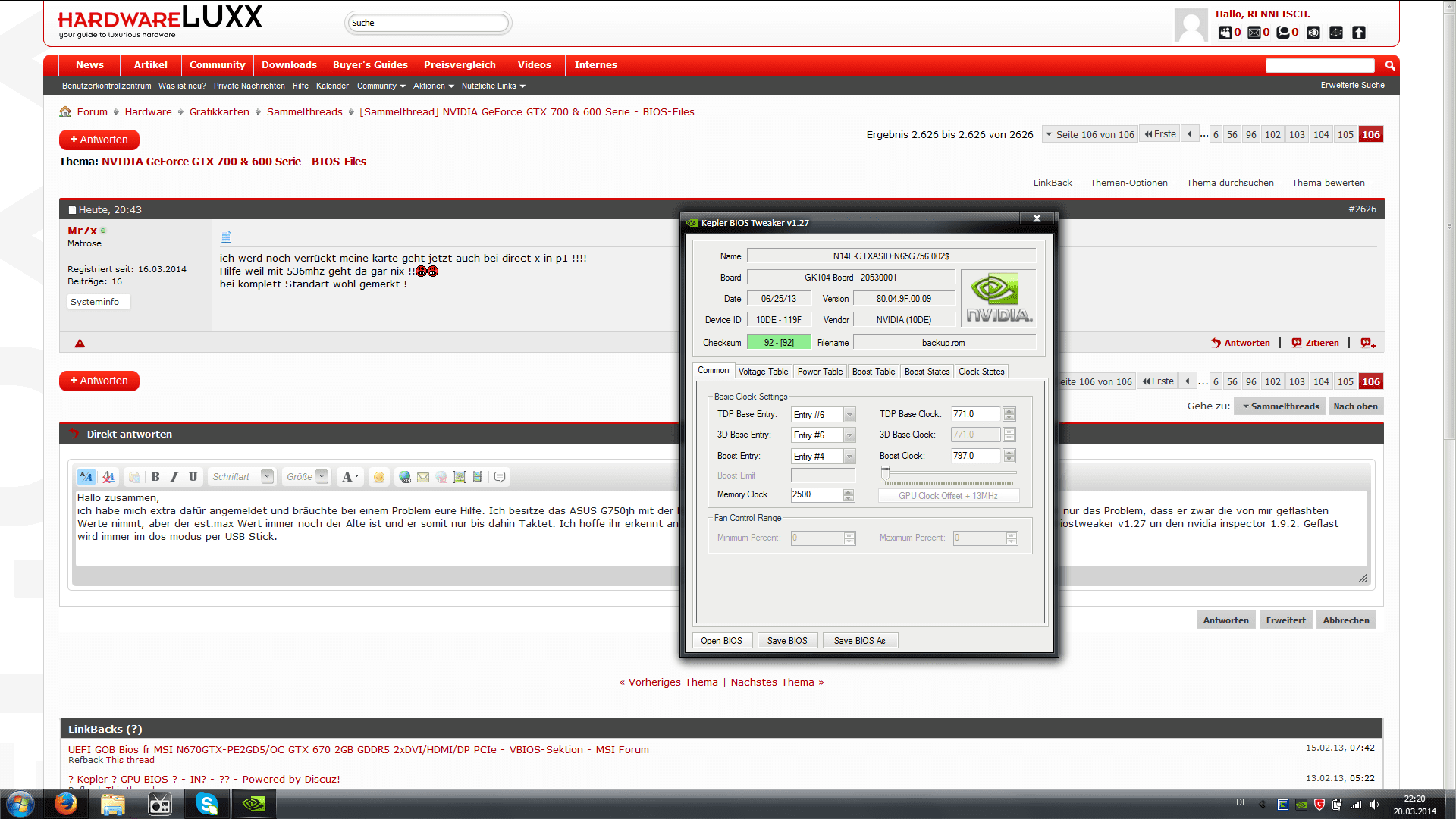
Task: Click the insert email link icon
Action: coord(423,477)
